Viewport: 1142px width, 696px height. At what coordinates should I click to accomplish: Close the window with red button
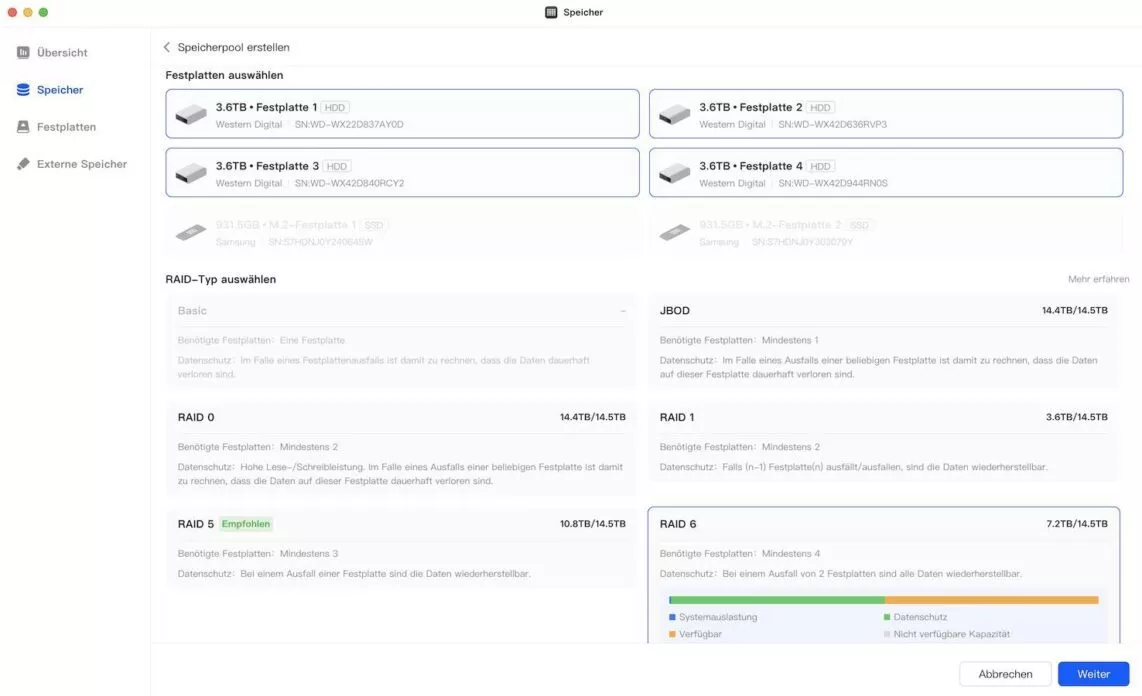pyautogui.click(x=12, y=12)
